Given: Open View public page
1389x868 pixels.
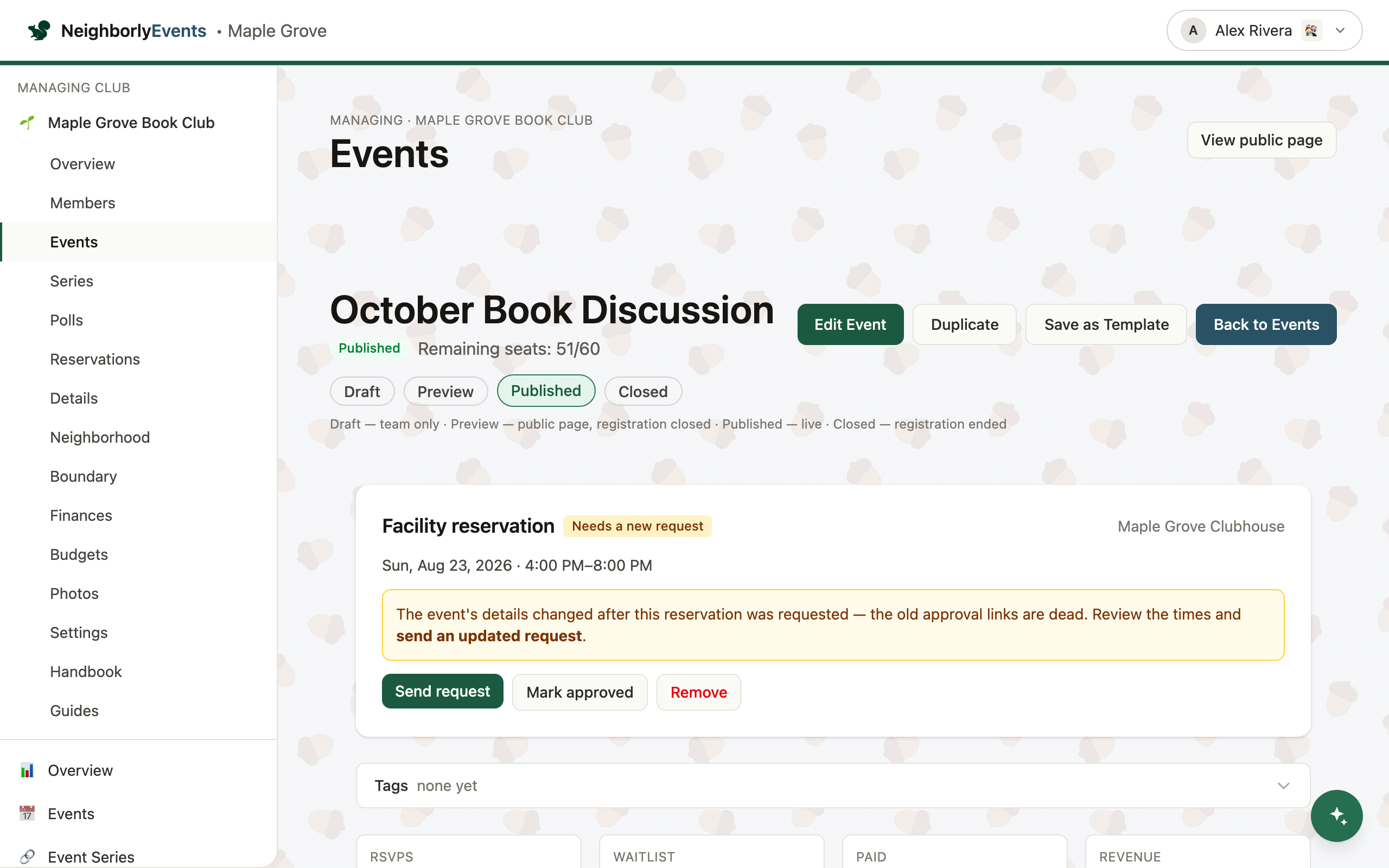Looking at the screenshot, I should (x=1261, y=140).
